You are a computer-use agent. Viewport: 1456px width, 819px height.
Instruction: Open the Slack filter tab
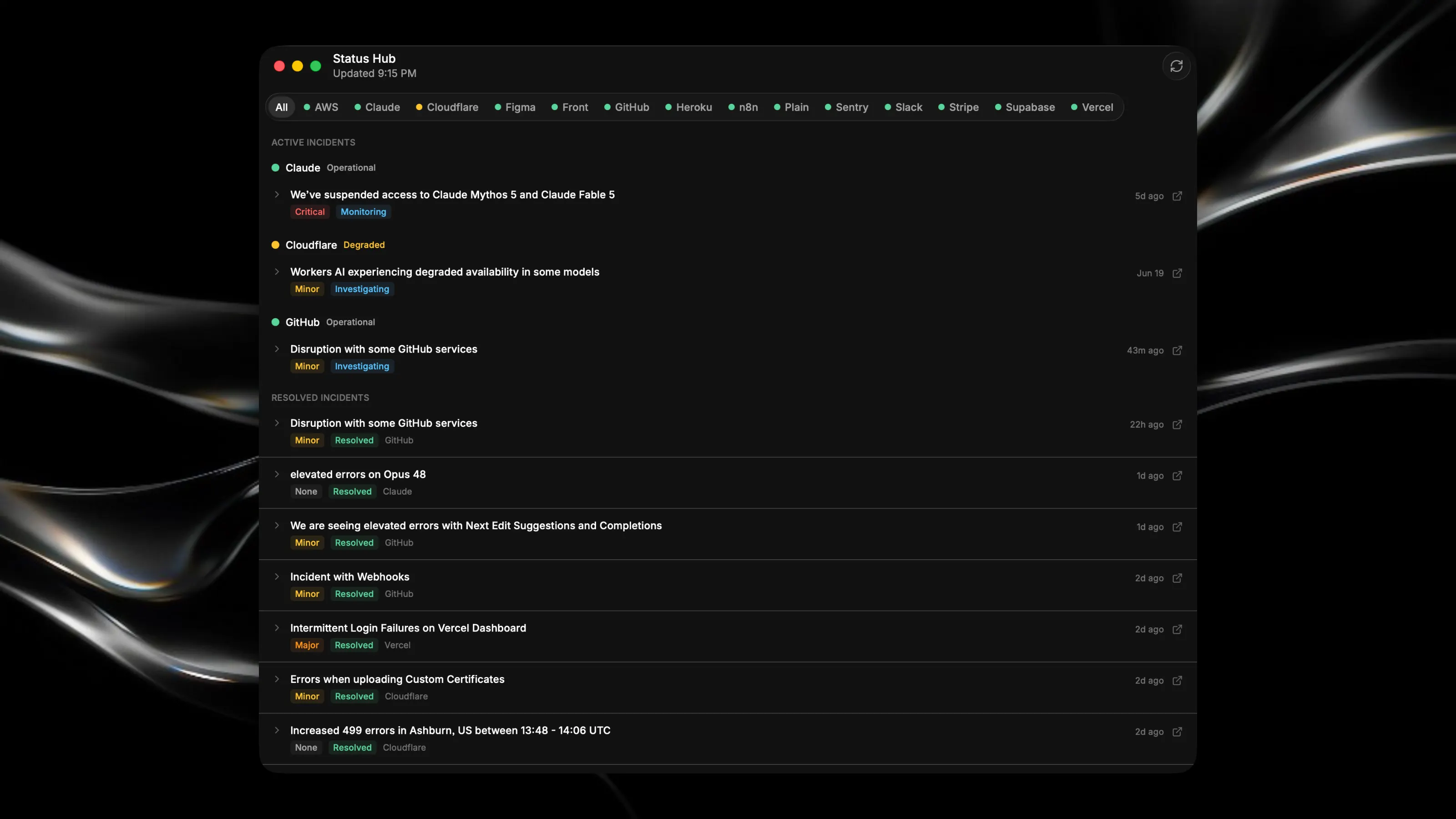click(x=903, y=107)
